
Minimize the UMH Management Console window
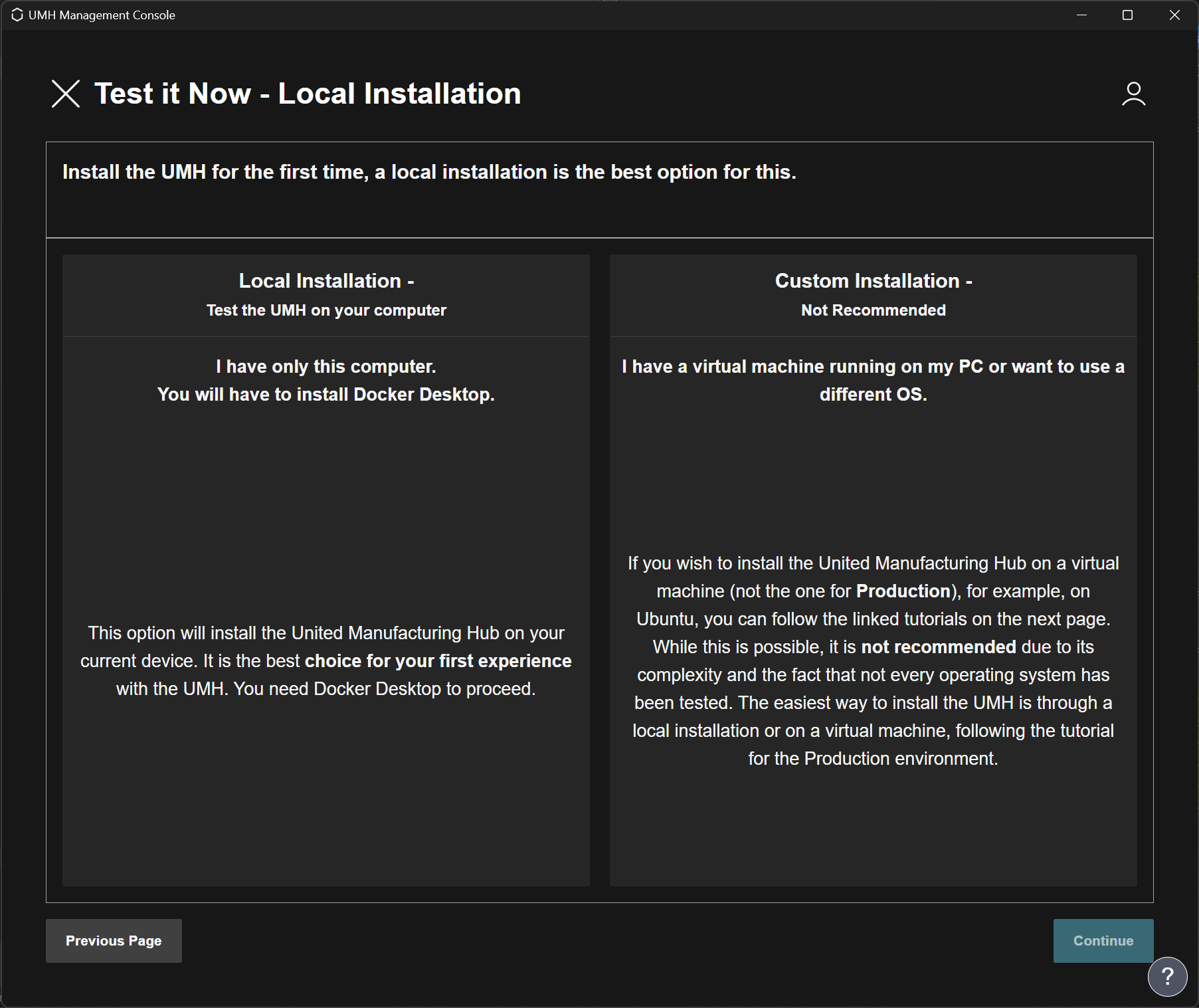tap(1081, 15)
